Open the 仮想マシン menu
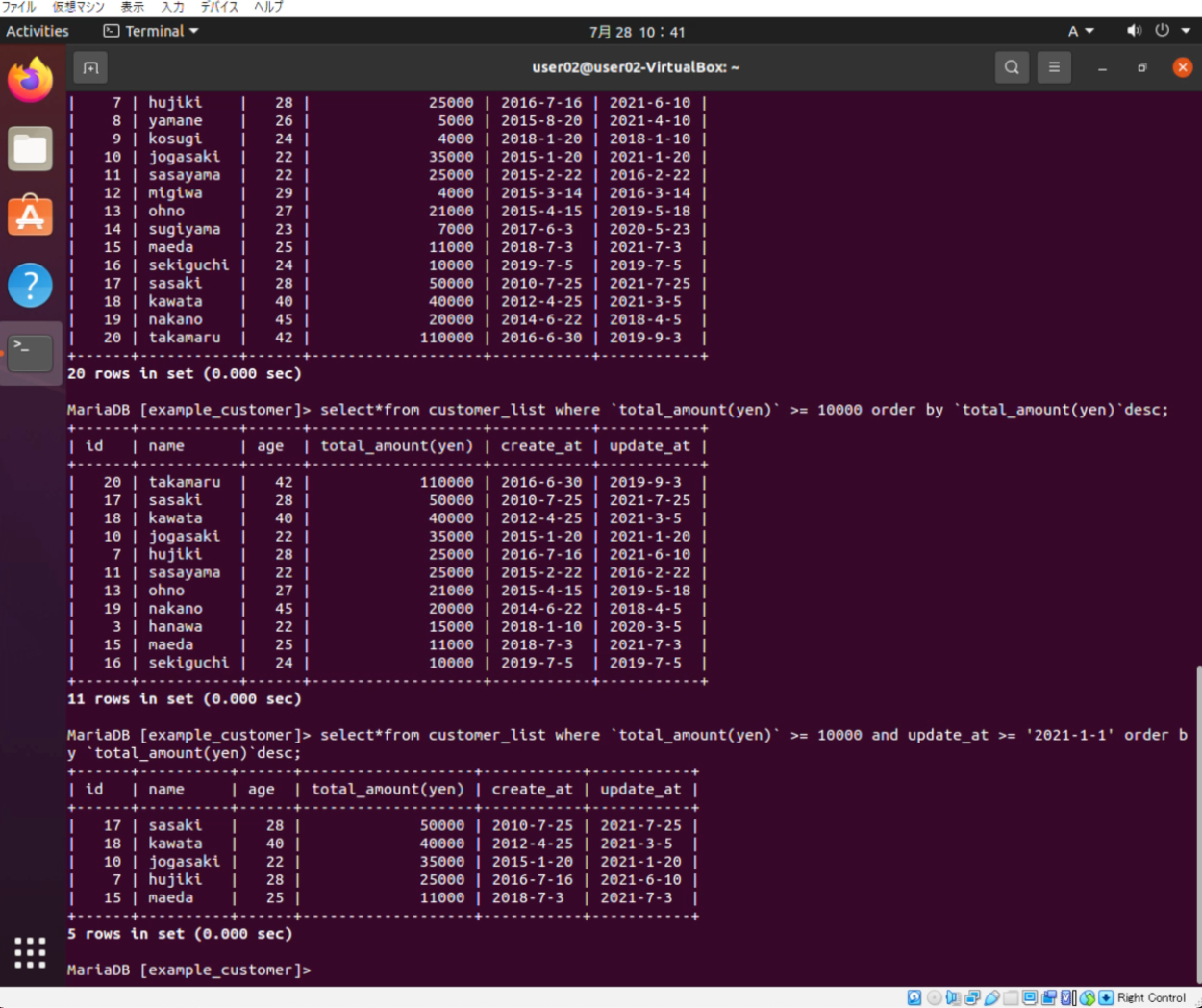Image resolution: width=1202 pixels, height=1008 pixels. pos(78,7)
